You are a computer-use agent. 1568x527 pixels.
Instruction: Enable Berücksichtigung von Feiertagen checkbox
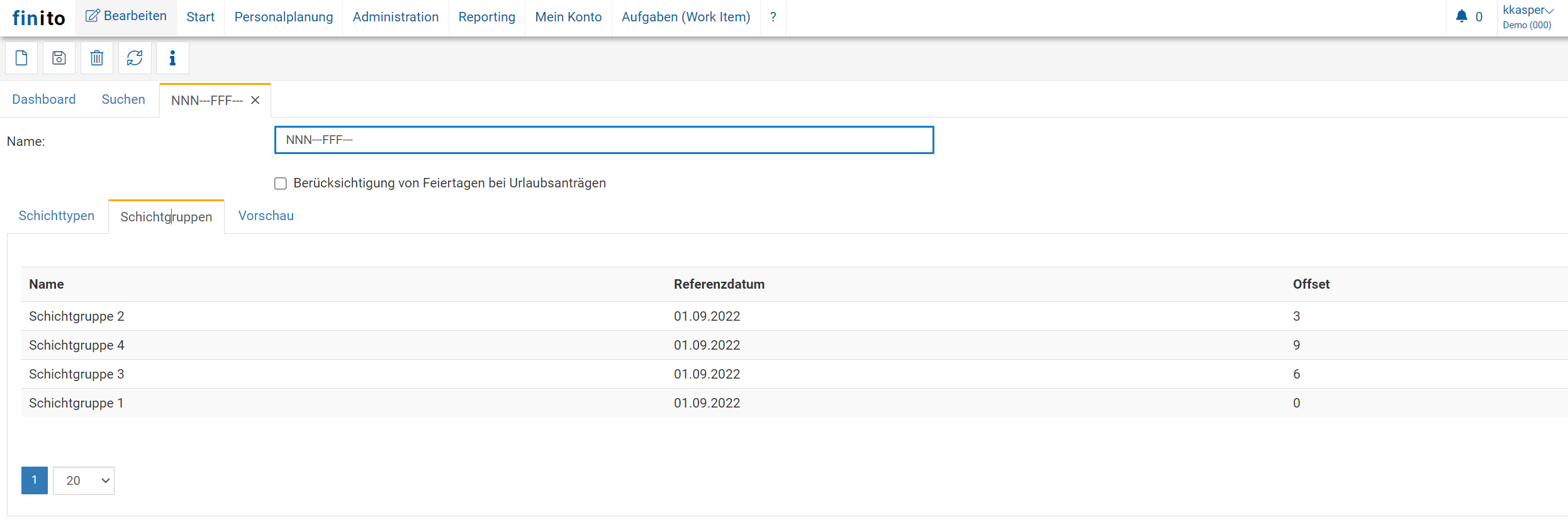(281, 184)
